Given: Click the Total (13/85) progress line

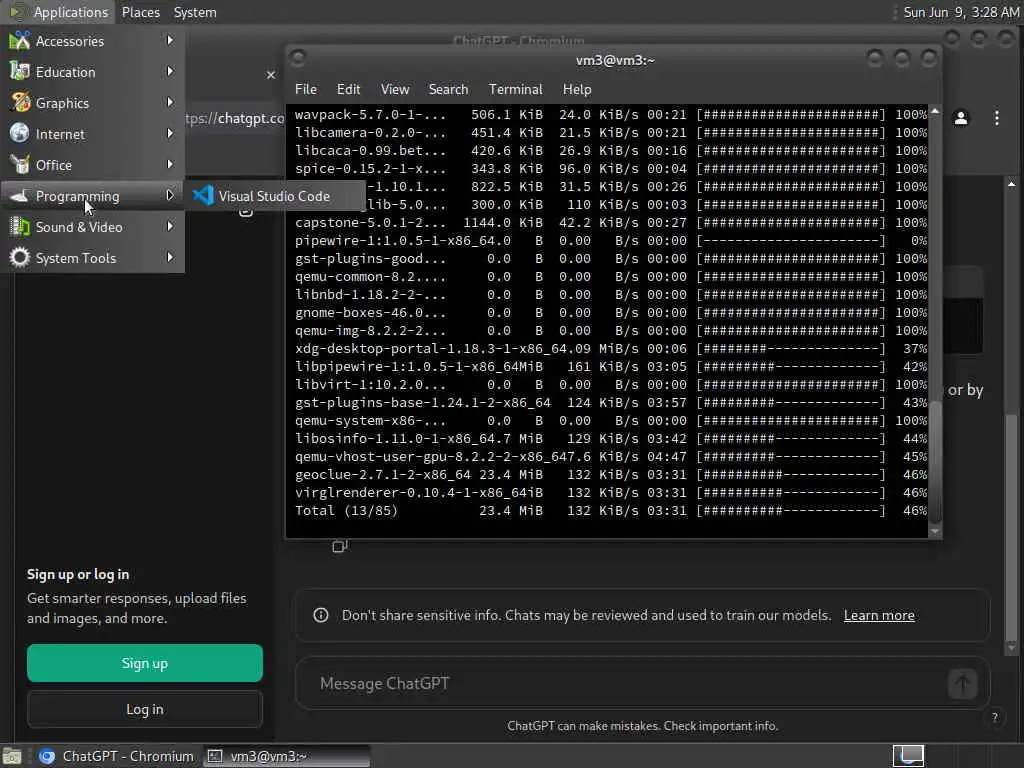Looking at the screenshot, I should click(x=610, y=511).
